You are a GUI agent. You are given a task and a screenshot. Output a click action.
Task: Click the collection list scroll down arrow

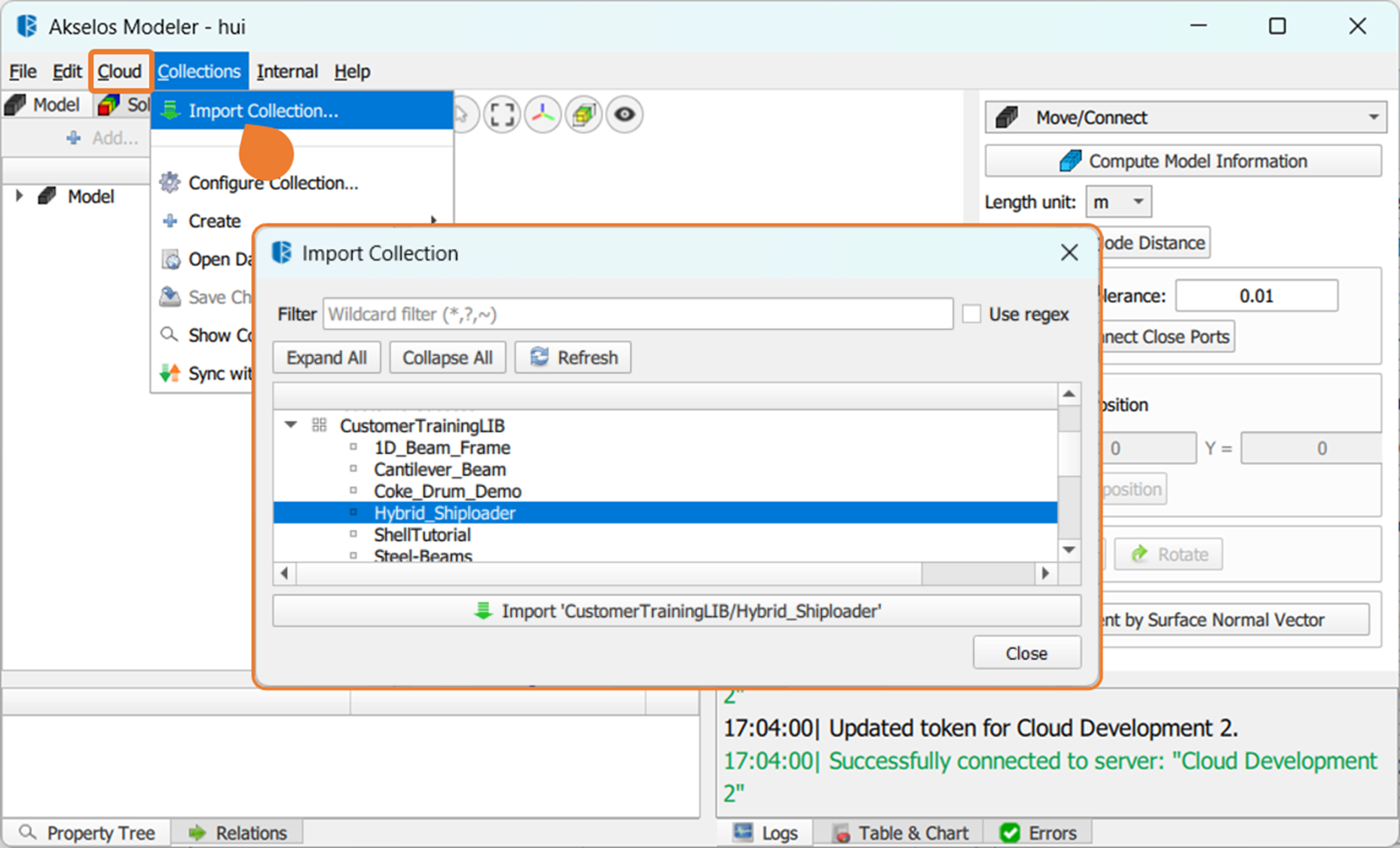(1068, 550)
